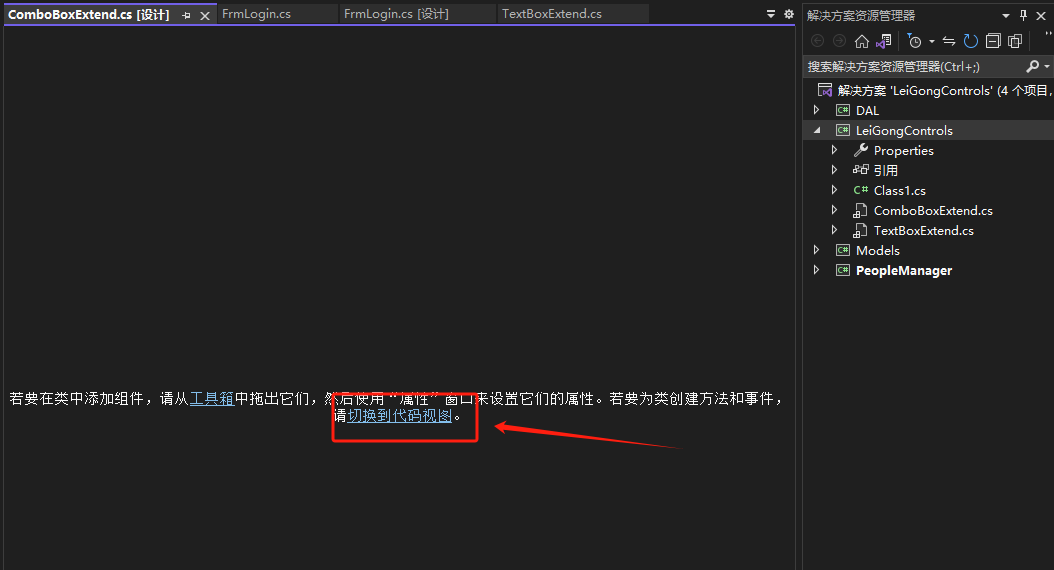1054x570 pixels.
Task: Toggle the pending changes filter clock icon
Action: tap(914, 41)
